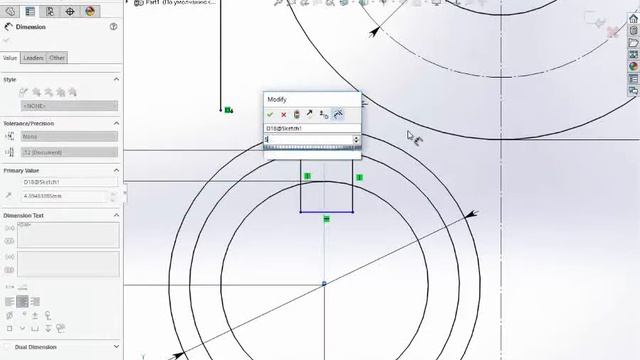Viewport: 640px width, 360px height.
Task: Collapse the Tolerance/Precision section
Action: coord(116,123)
